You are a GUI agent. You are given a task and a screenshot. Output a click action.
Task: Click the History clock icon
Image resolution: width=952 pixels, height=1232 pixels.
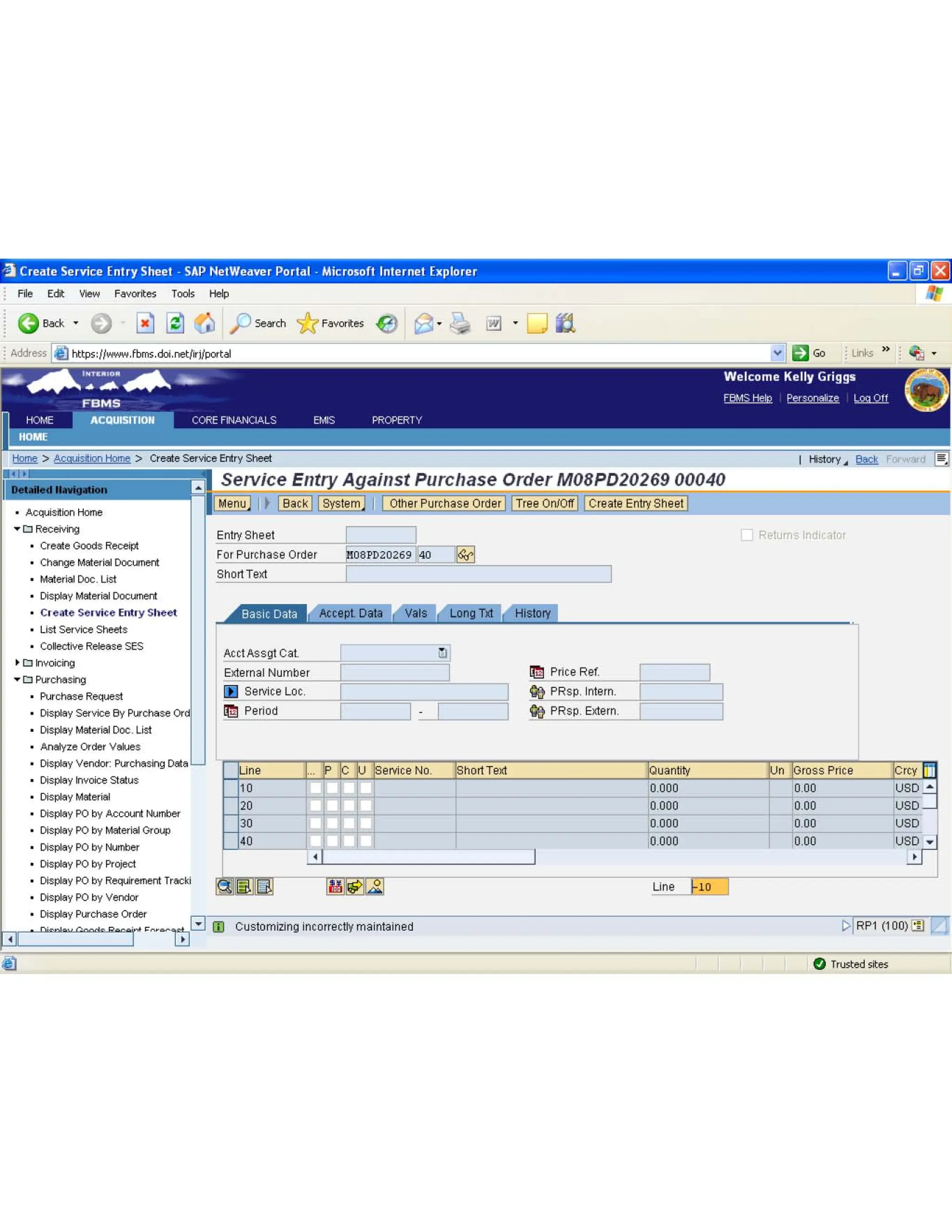click(387, 323)
